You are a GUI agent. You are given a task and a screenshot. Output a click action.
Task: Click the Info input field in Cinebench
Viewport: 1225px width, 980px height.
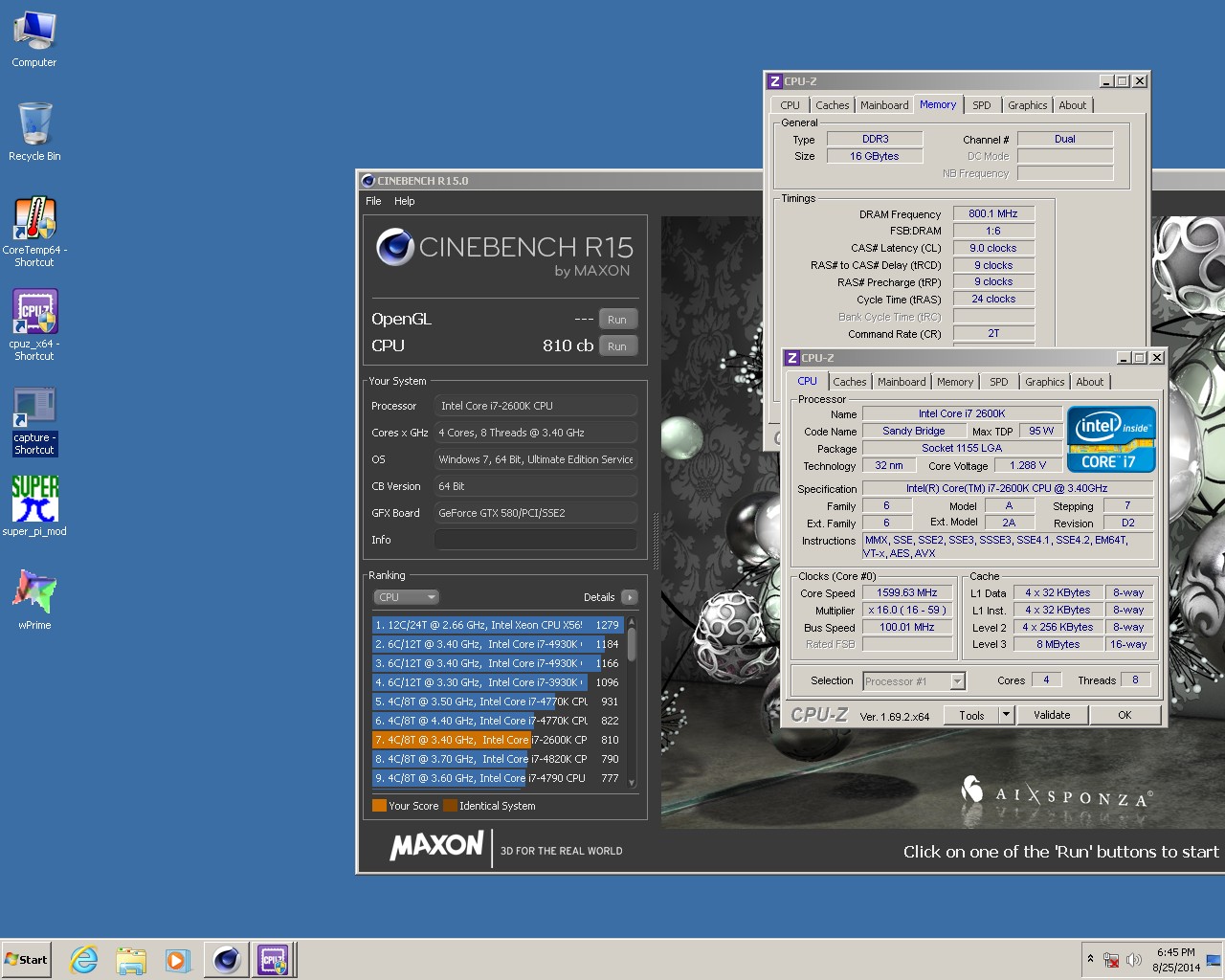pos(536,540)
